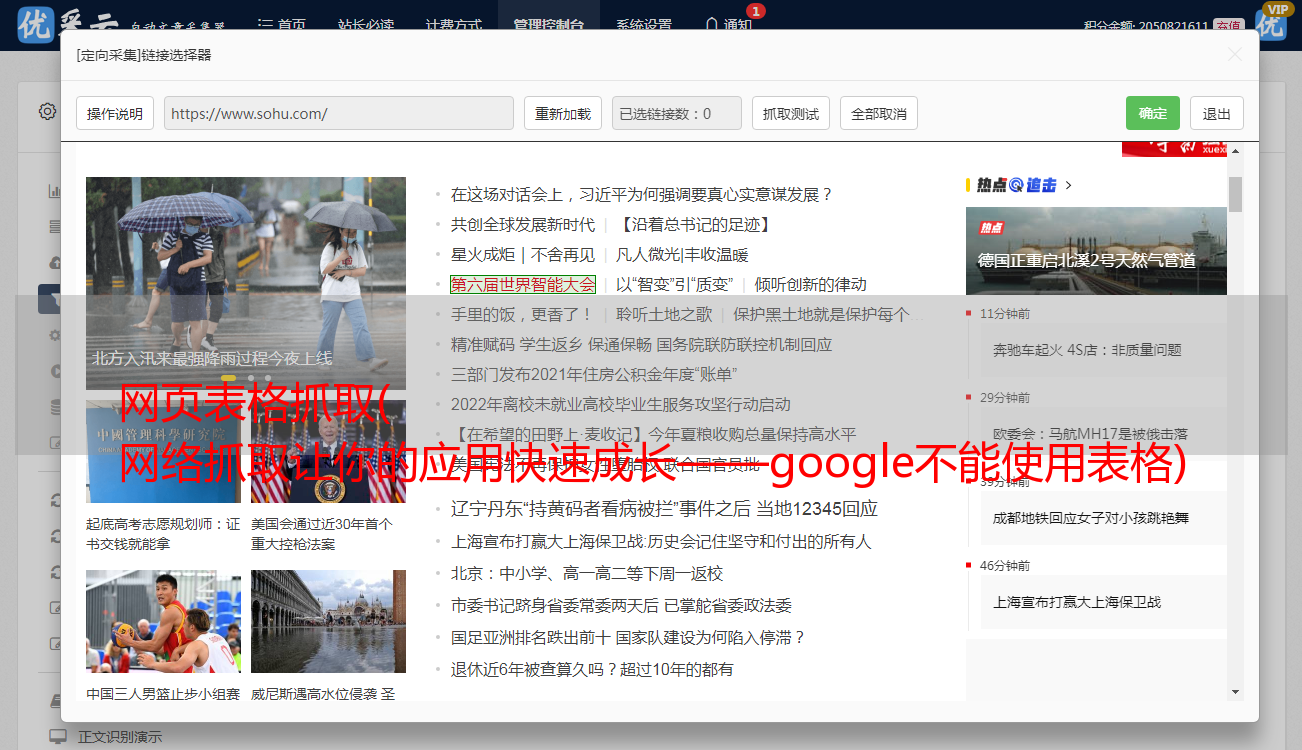Click the sohu.com URL input field
Screen dimensions: 1302x750
click(x=338, y=114)
